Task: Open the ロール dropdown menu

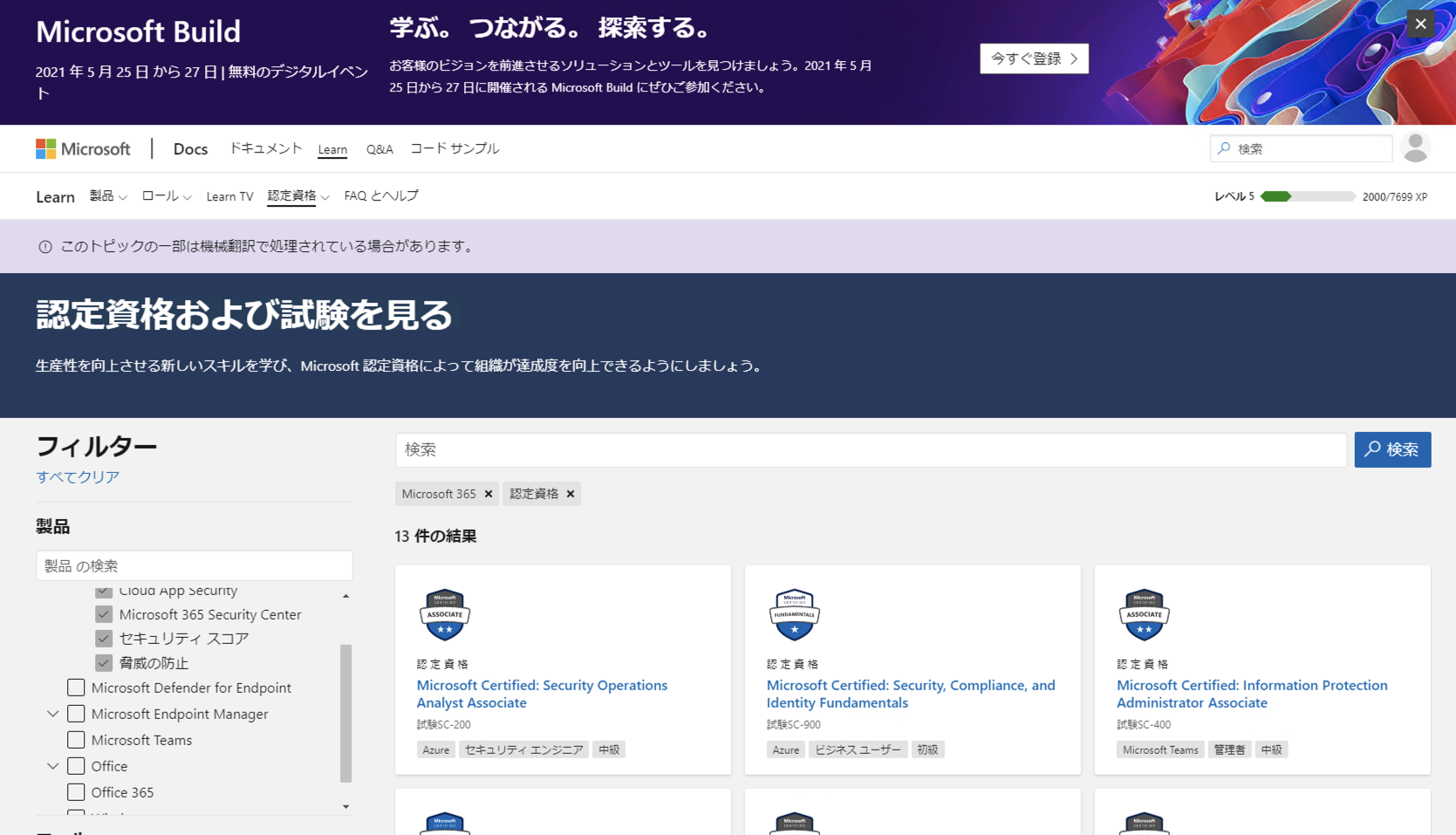Action: point(166,196)
